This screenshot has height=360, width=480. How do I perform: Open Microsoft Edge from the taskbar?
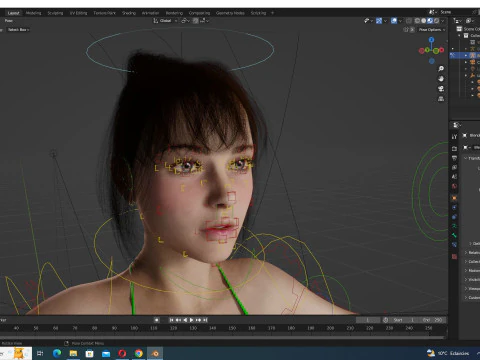[x=57, y=353]
